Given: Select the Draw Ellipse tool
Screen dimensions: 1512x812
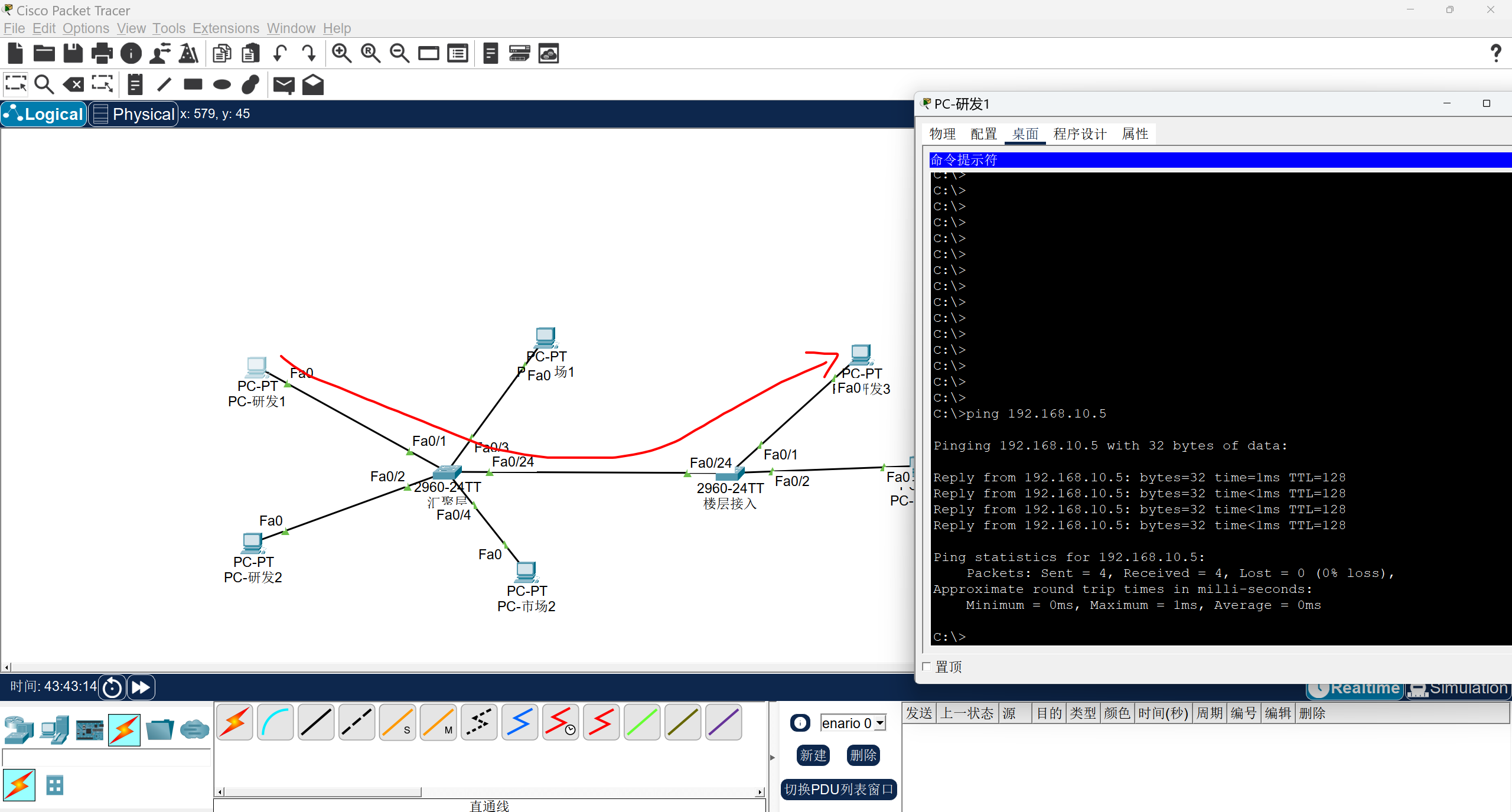Looking at the screenshot, I should click(x=222, y=84).
